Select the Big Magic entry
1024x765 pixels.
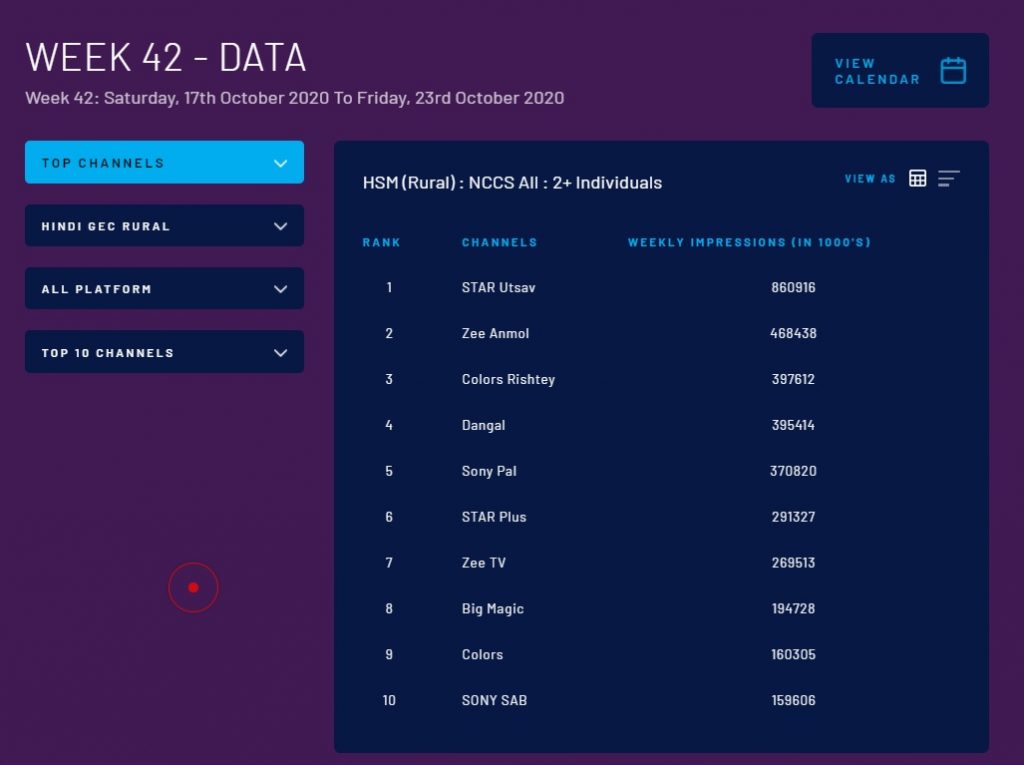tap(492, 609)
